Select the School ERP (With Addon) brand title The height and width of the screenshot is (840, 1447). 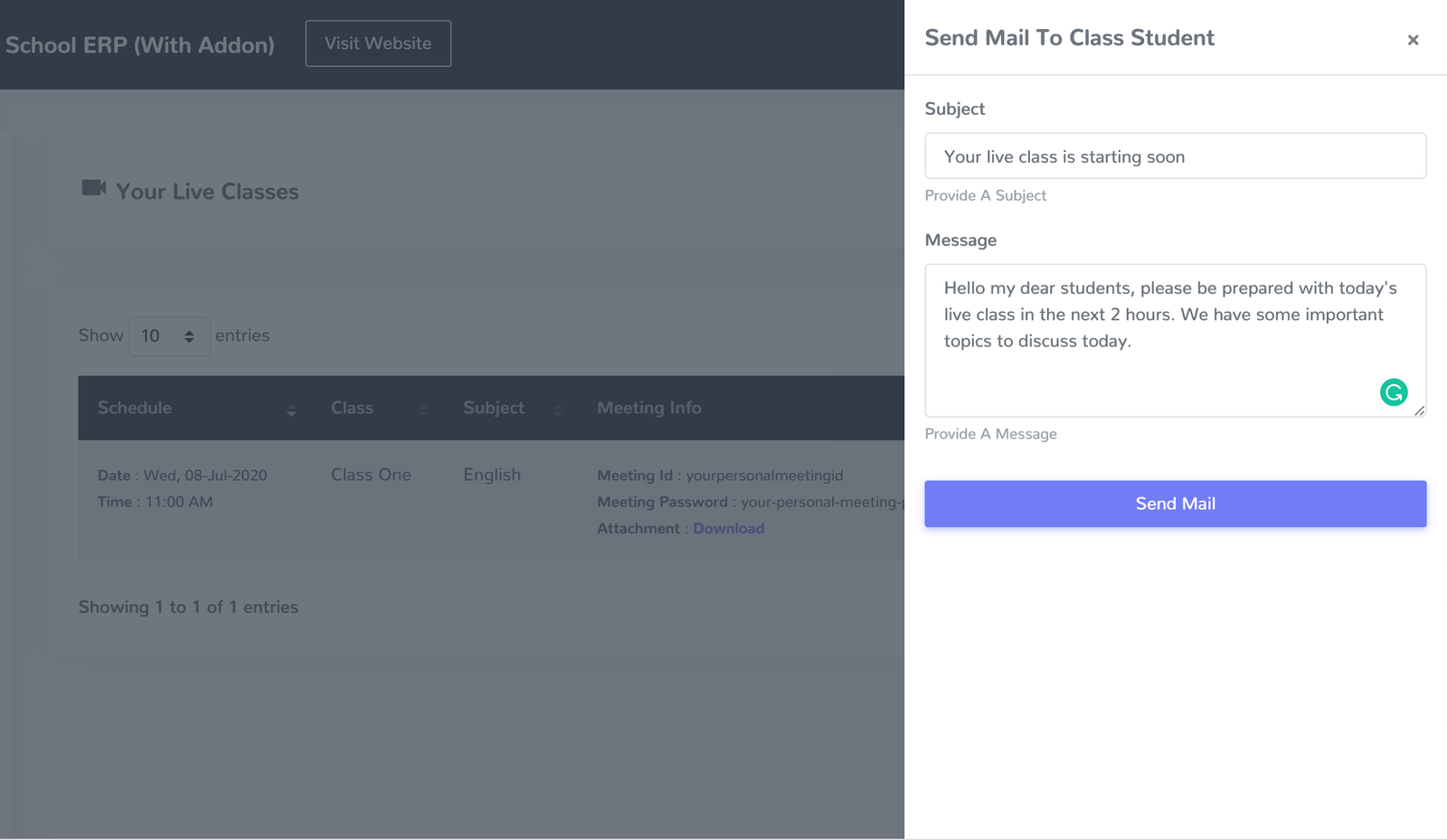140,44
